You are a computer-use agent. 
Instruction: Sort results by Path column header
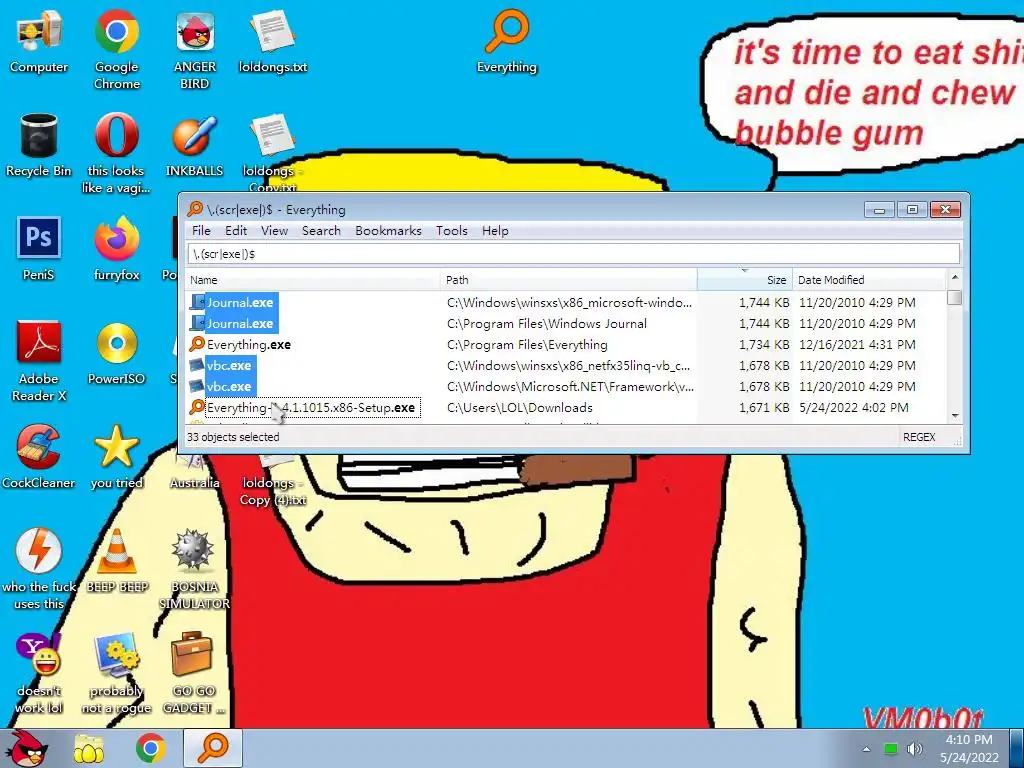569,280
